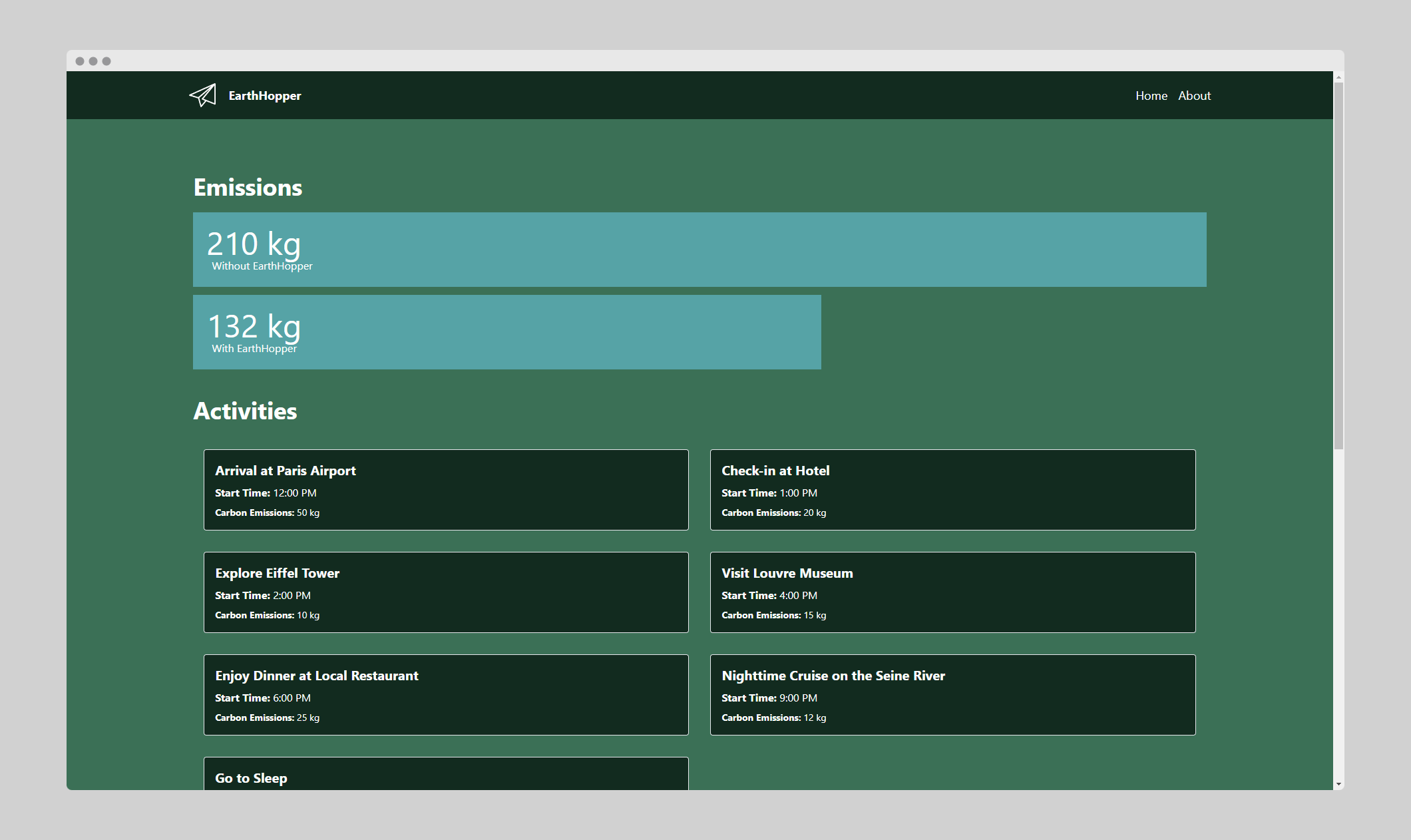The height and width of the screenshot is (840, 1411).
Task: Select the Arrival at Paris Airport card
Action: (446, 490)
